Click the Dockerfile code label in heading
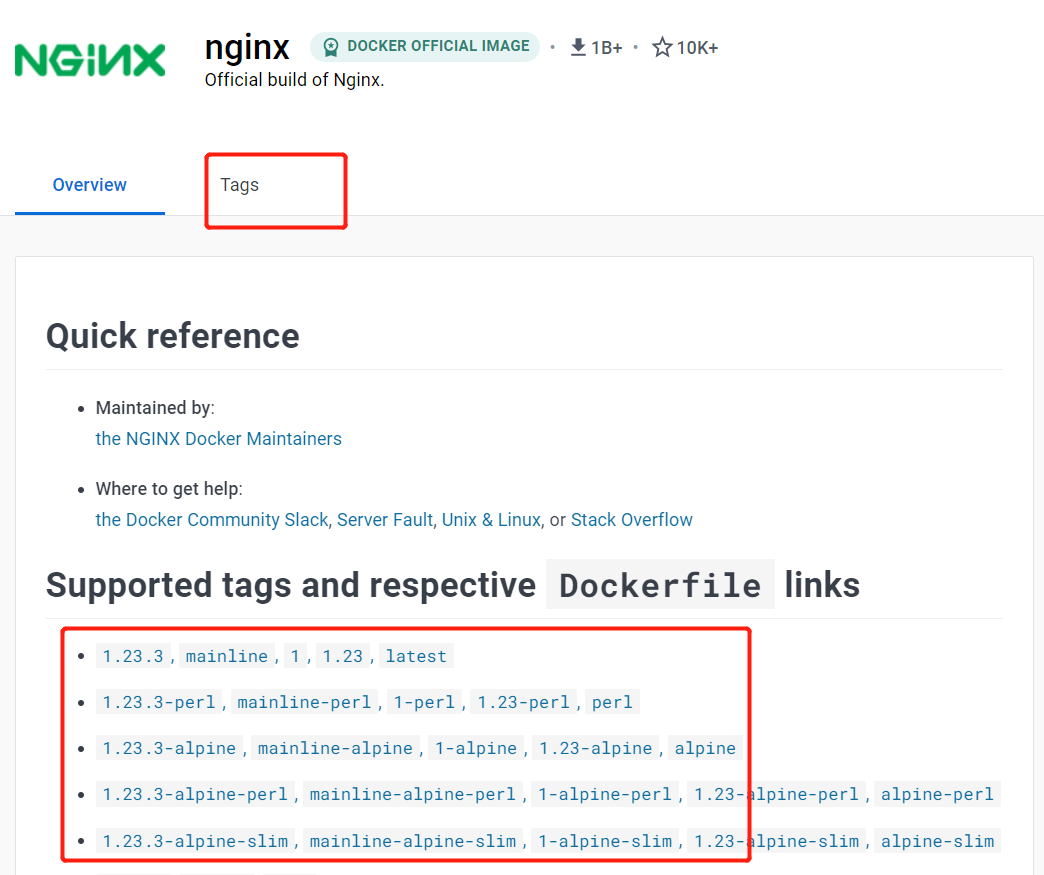Viewport: 1044px width, 875px height. click(x=660, y=585)
